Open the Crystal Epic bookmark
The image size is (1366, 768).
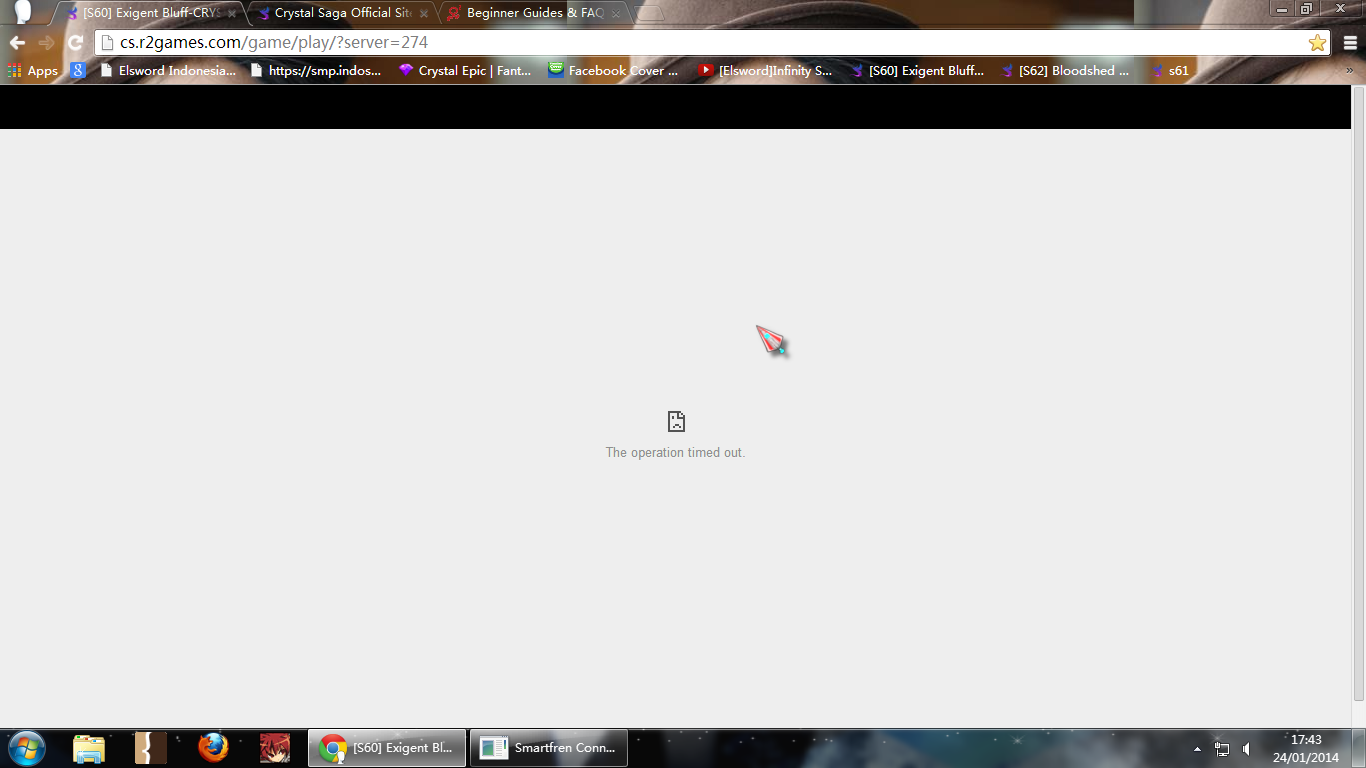pyautogui.click(x=465, y=71)
